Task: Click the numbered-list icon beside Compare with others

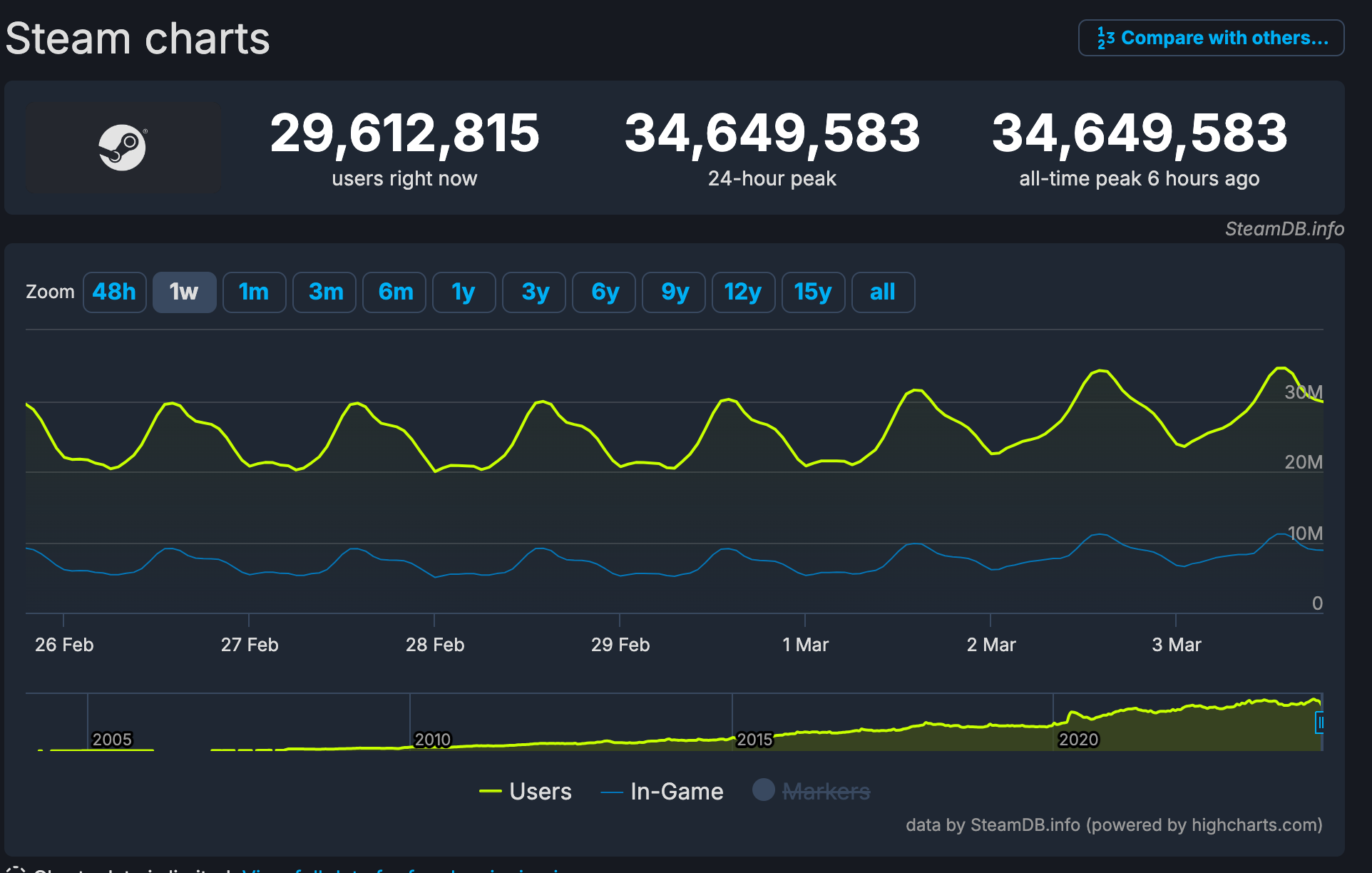Action: [x=1105, y=37]
